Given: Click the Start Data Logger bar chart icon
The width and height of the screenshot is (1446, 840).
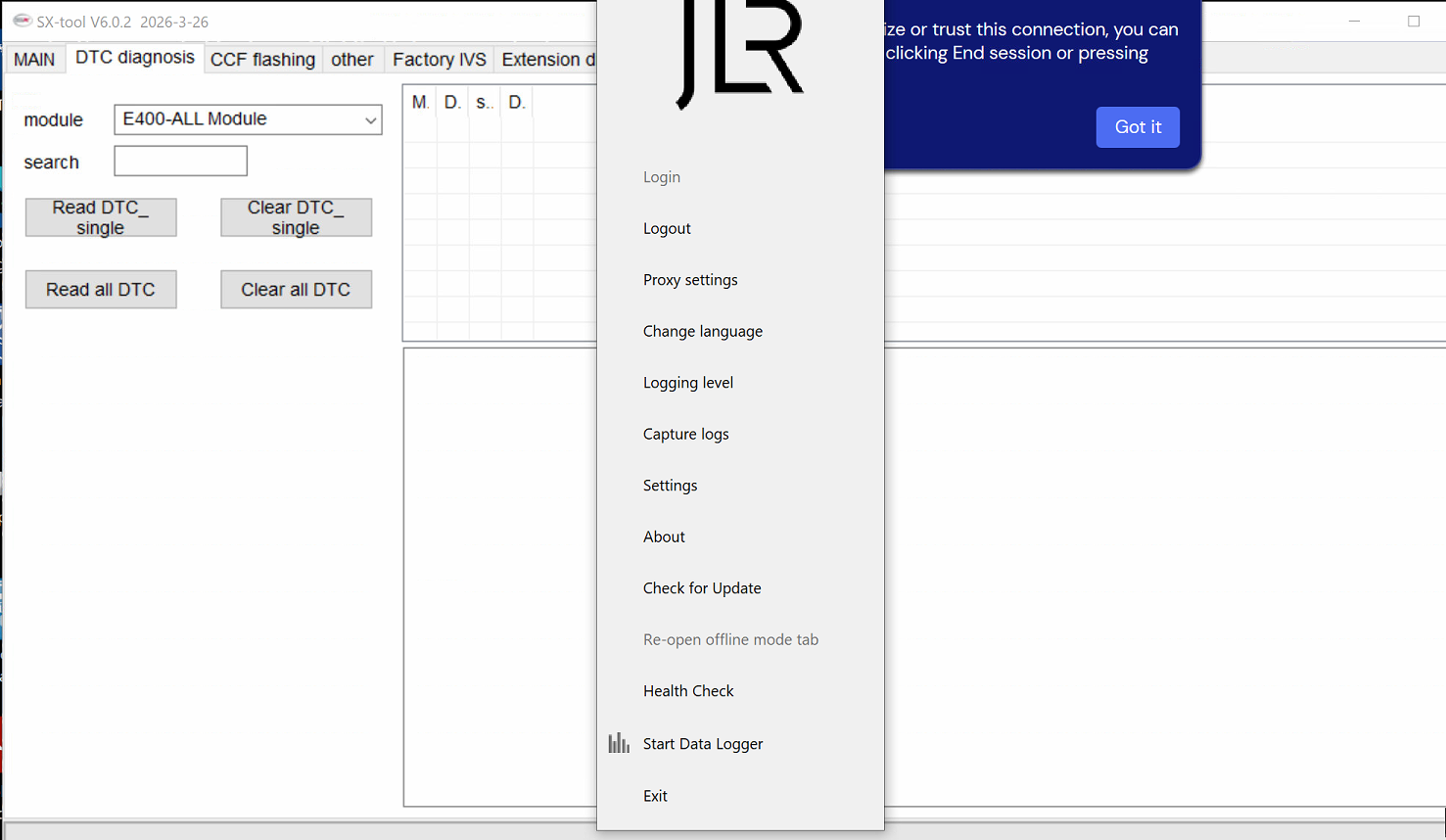Looking at the screenshot, I should coord(618,744).
